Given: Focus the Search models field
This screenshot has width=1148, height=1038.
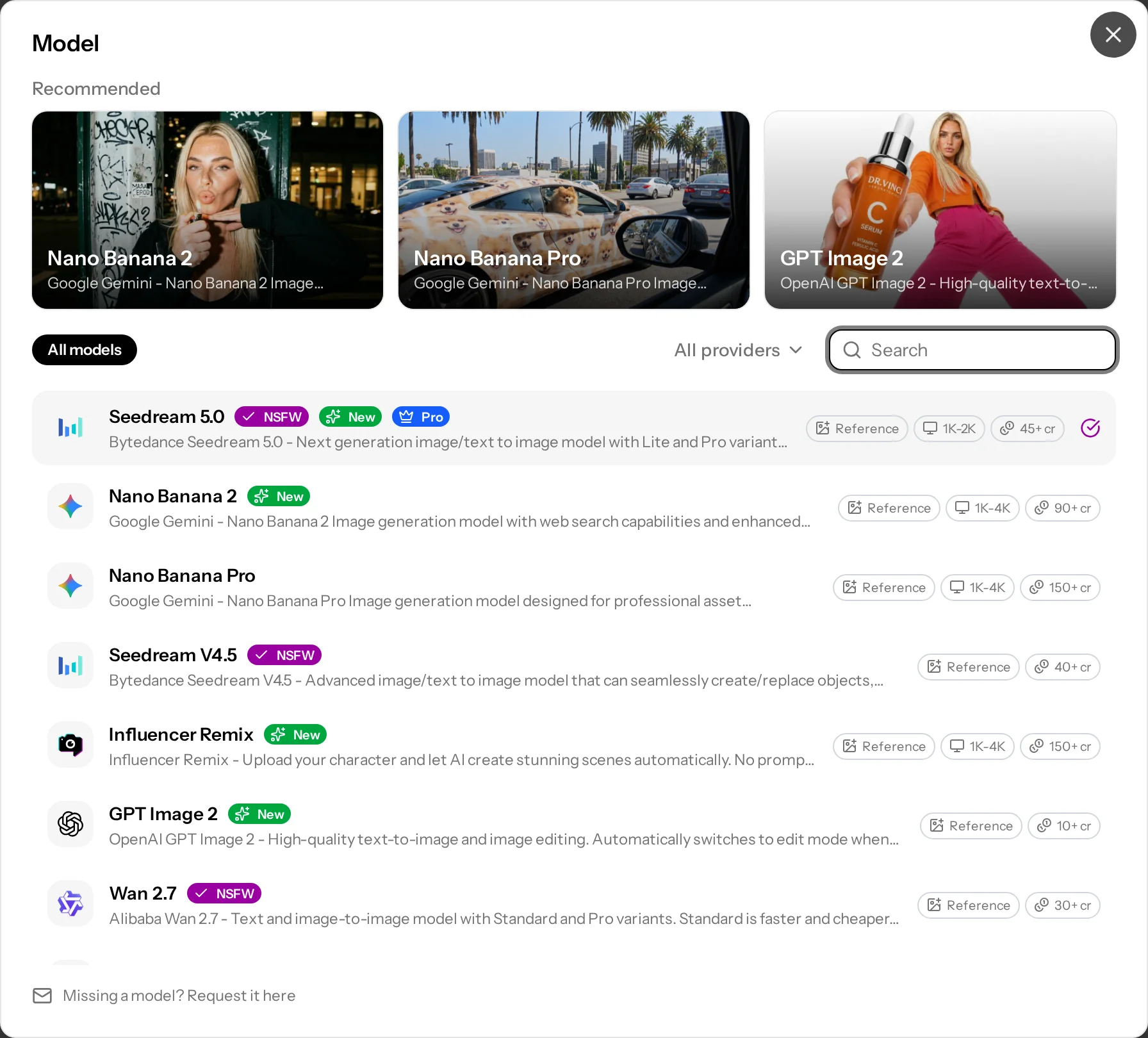Looking at the screenshot, I should tap(972, 350).
